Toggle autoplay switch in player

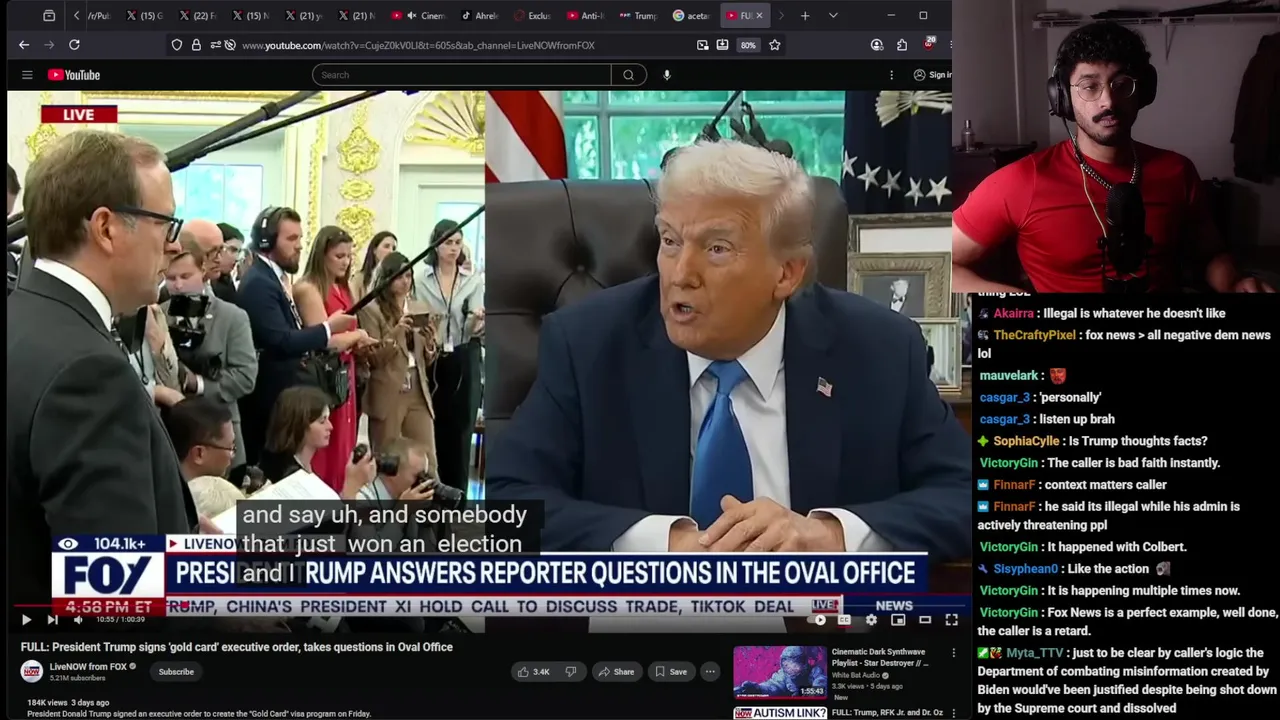[x=819, y=620]
